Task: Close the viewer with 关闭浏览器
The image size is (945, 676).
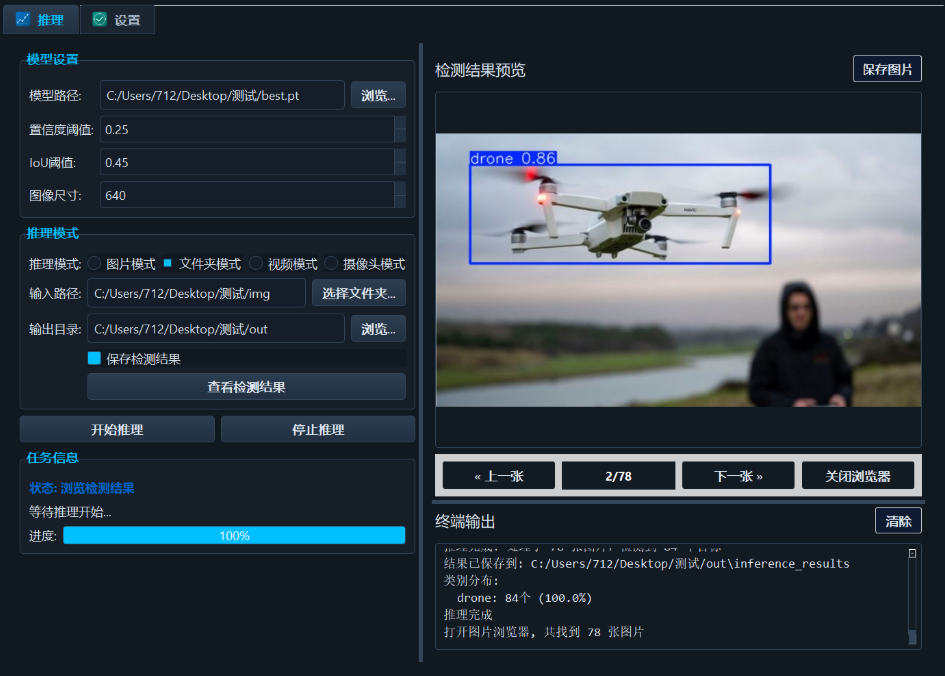Action: point(858,476)
